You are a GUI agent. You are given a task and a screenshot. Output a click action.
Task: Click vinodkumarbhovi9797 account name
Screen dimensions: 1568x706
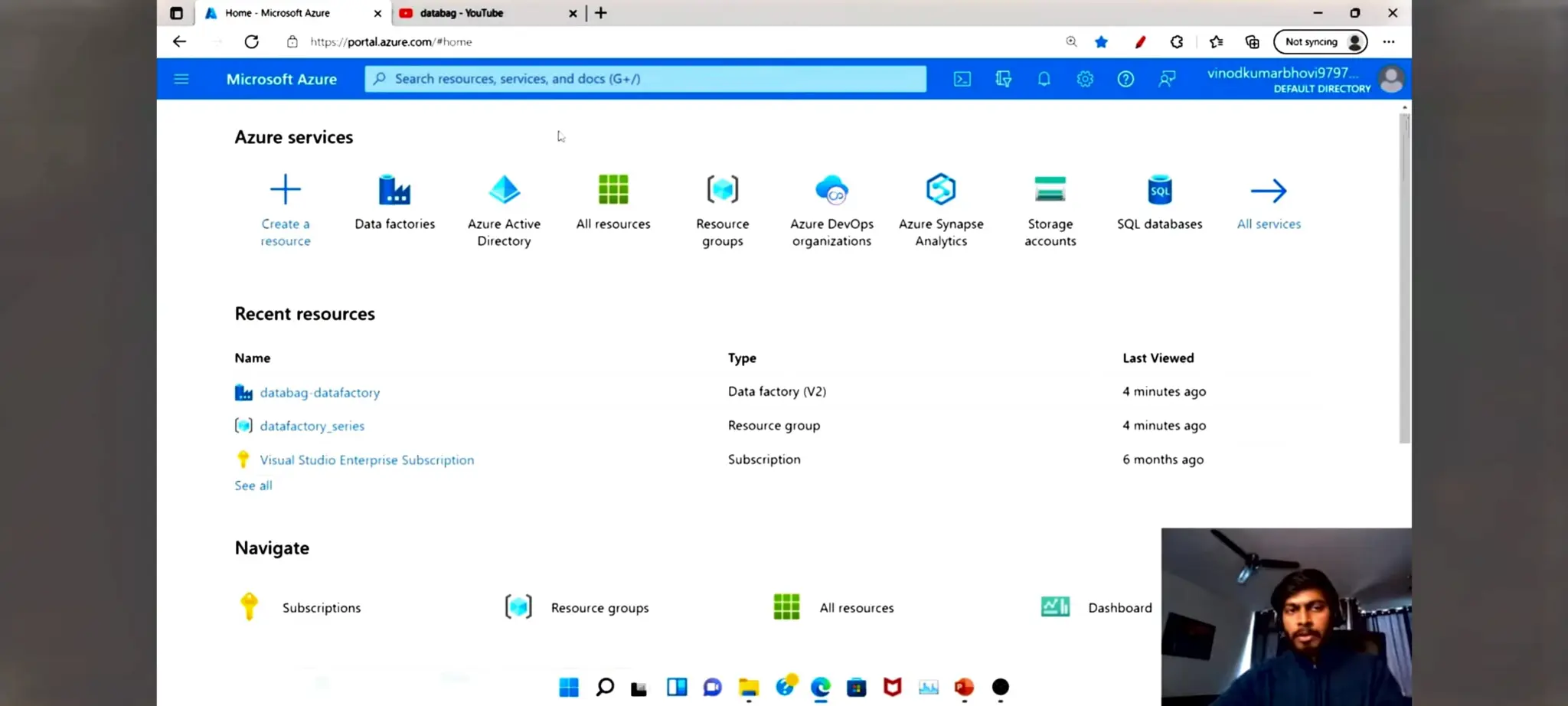click(1283, 73)
